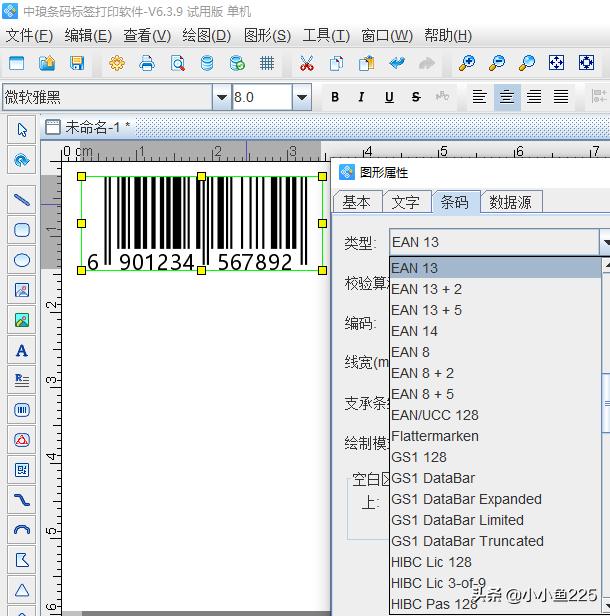Click the Print preview icon
Screen dimensions: 610x616
pyautogui.click(x=178, y=63)
